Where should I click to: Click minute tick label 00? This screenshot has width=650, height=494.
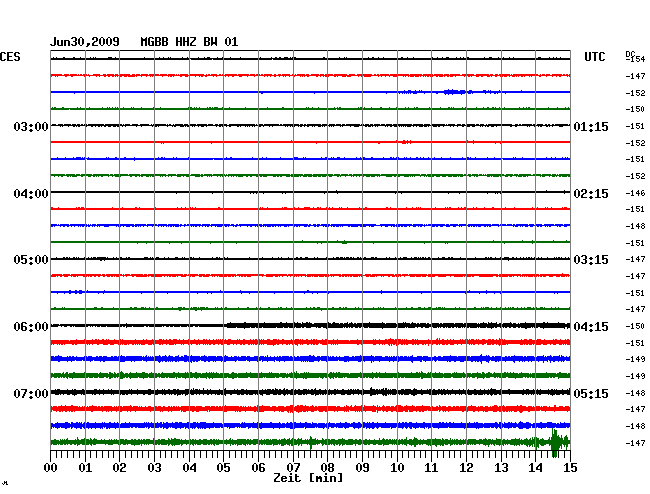pos(51,467)
